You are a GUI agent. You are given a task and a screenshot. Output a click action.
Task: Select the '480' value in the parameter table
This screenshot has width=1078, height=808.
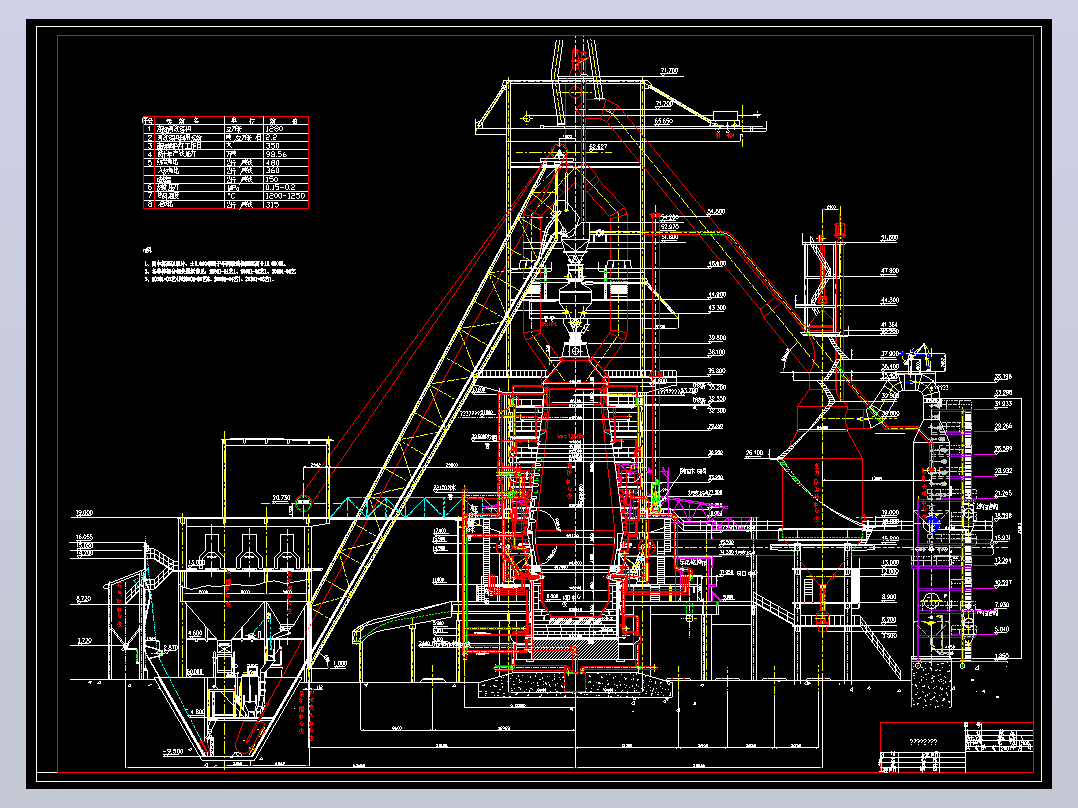(272, 163)
